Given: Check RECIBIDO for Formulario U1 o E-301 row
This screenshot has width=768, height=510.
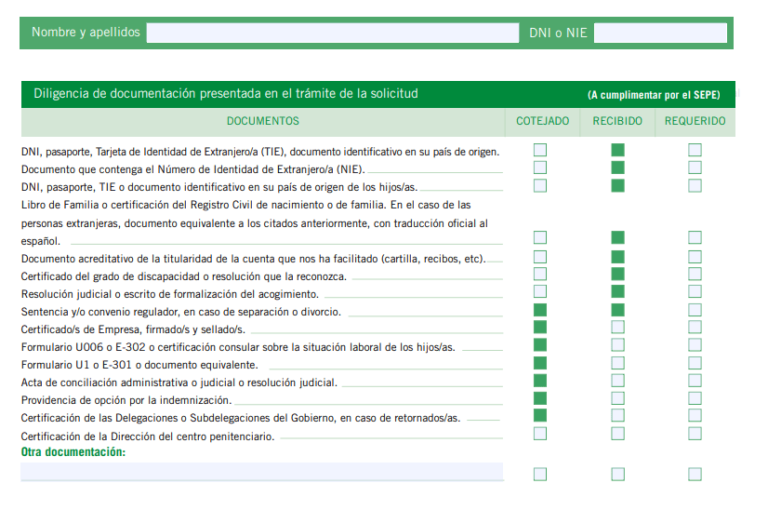Looking at the screenshot, I should coord(618,363).
